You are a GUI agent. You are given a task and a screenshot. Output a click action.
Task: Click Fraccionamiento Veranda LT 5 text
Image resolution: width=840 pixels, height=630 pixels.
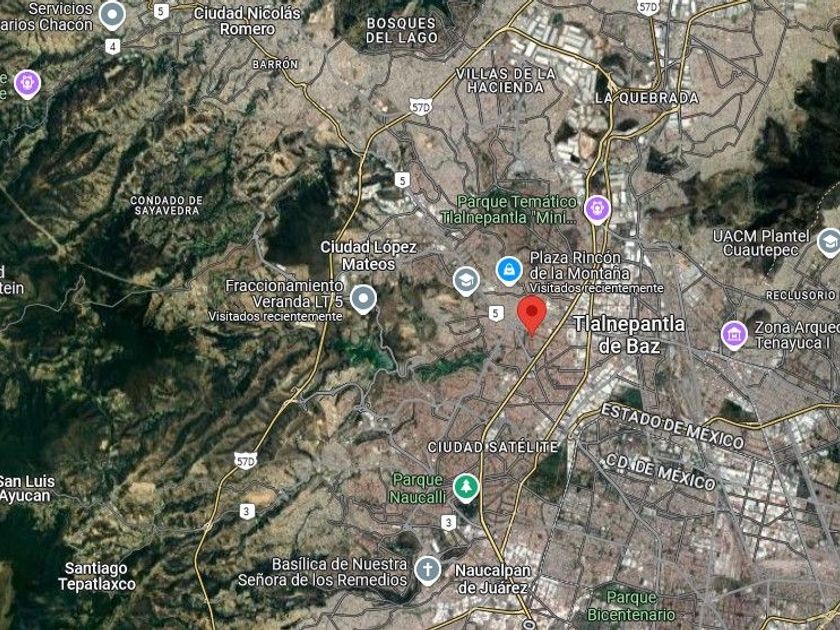[x=284, y=293]
